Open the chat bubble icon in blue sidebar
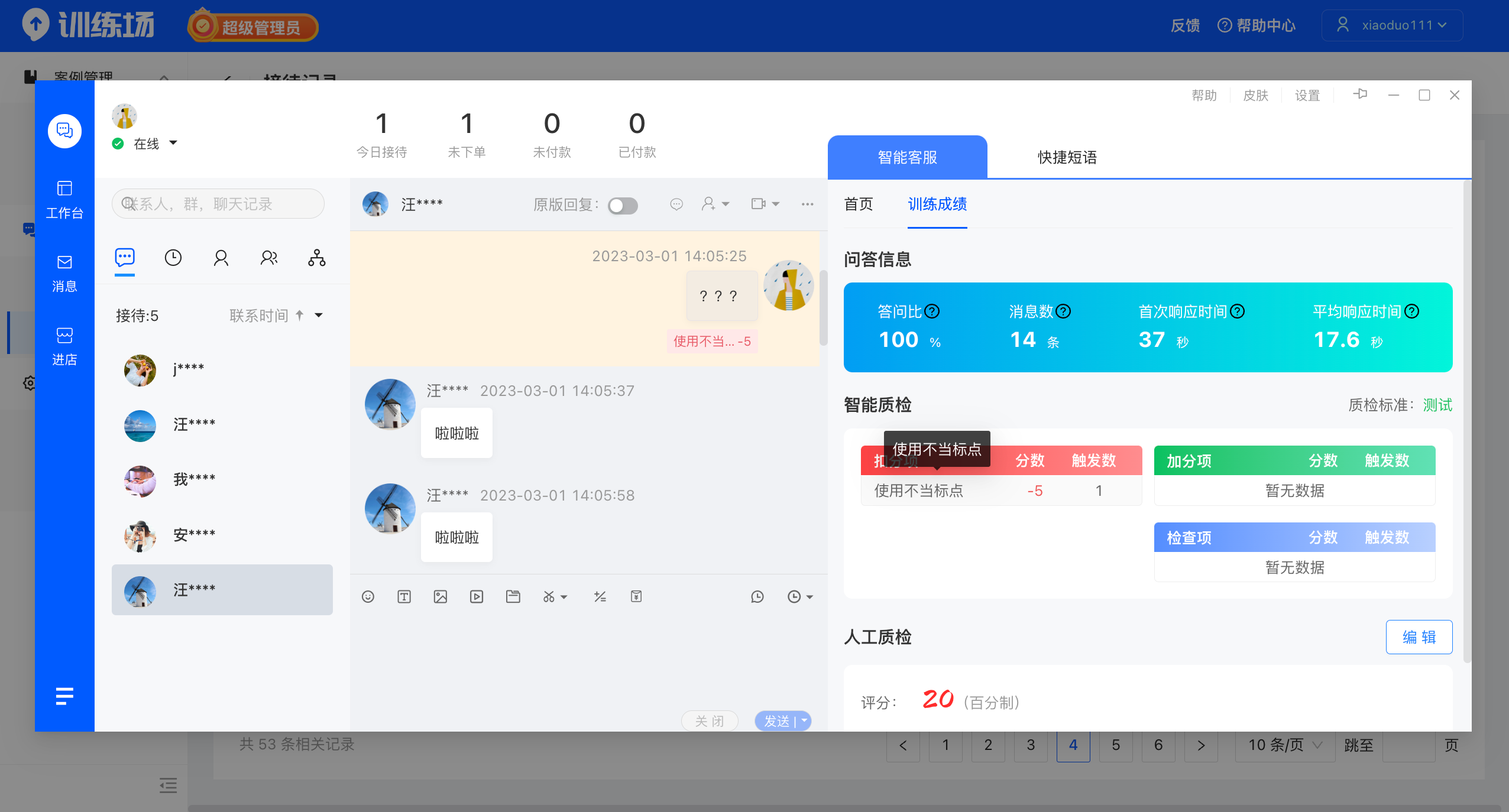Image resolution: width=1509 pixels, height=812 pixels. click(x=64, y=131)
